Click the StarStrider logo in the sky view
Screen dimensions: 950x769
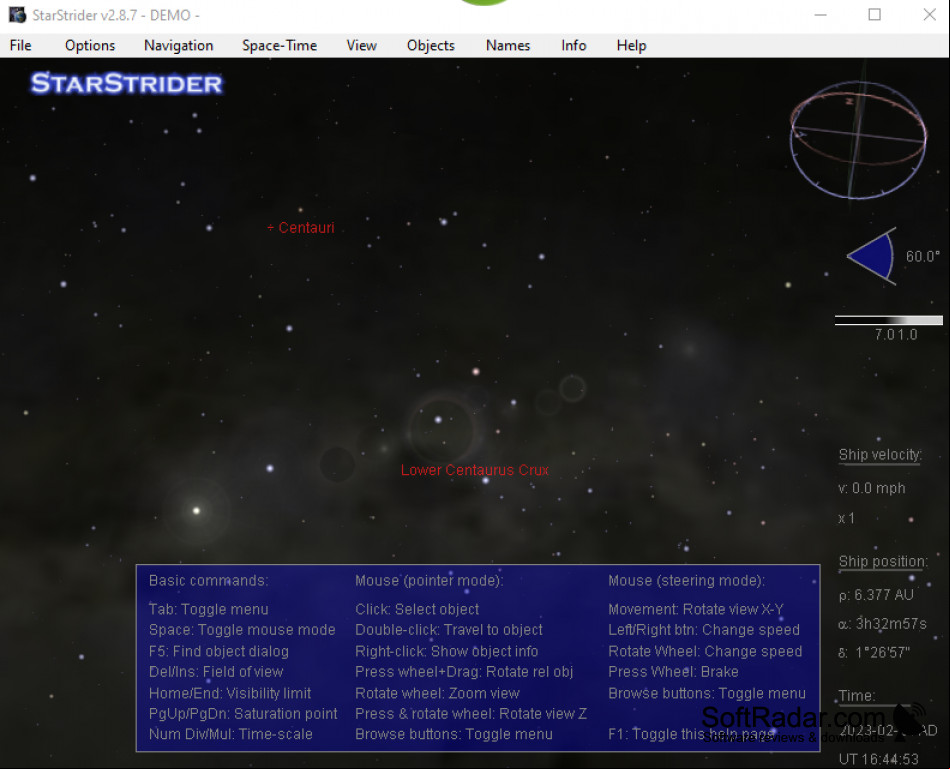[x=127, y=83]
